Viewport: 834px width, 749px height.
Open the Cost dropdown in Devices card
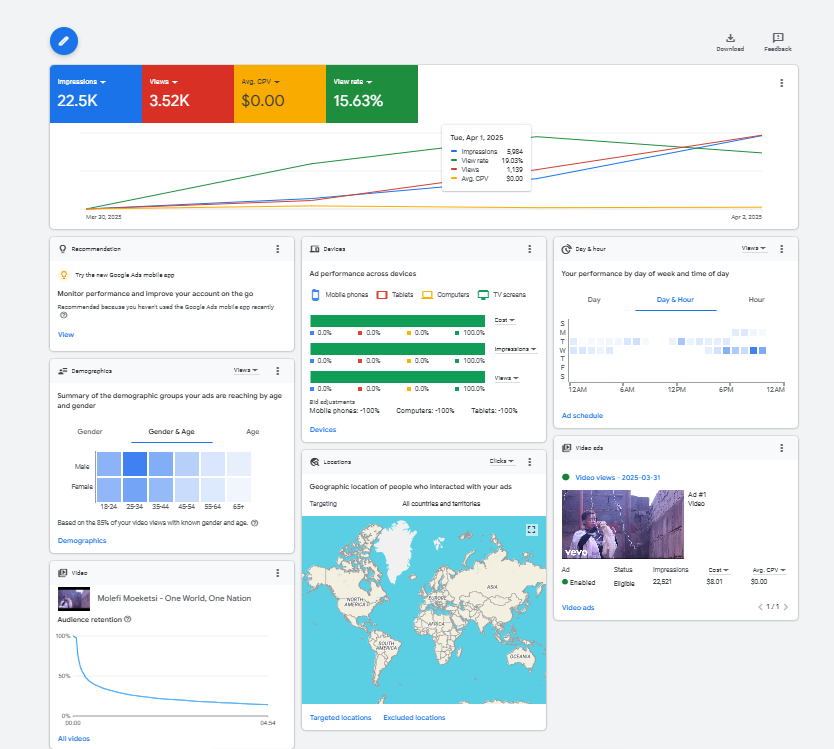pos(505,320)
